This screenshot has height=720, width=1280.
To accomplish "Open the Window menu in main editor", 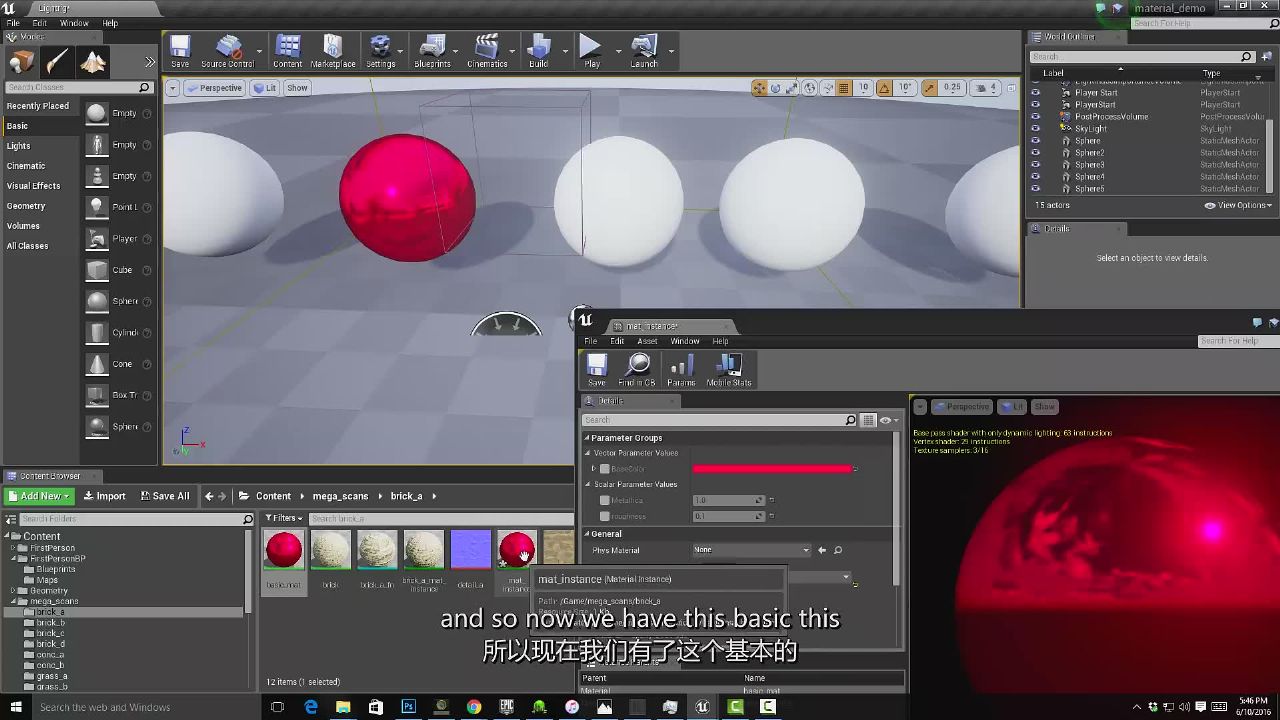I will (x=74, y=23).
